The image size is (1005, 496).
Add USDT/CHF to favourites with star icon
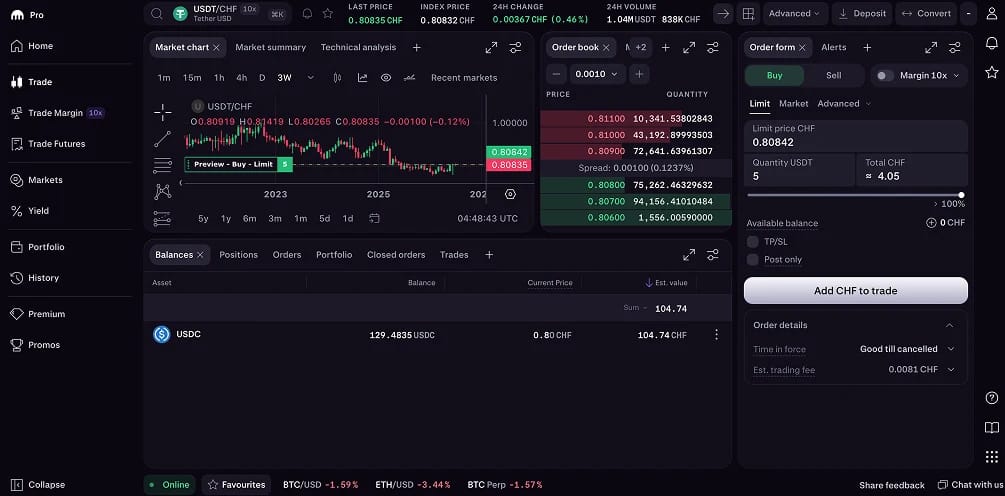328,13
